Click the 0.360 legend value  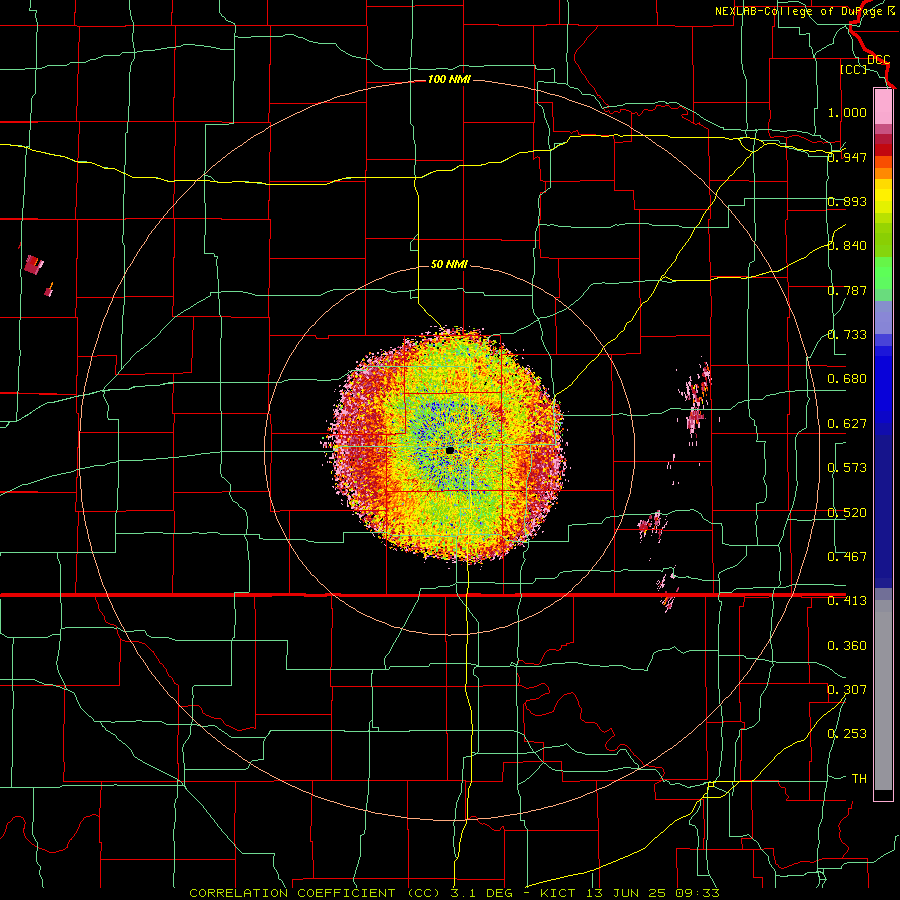point(847,646)
